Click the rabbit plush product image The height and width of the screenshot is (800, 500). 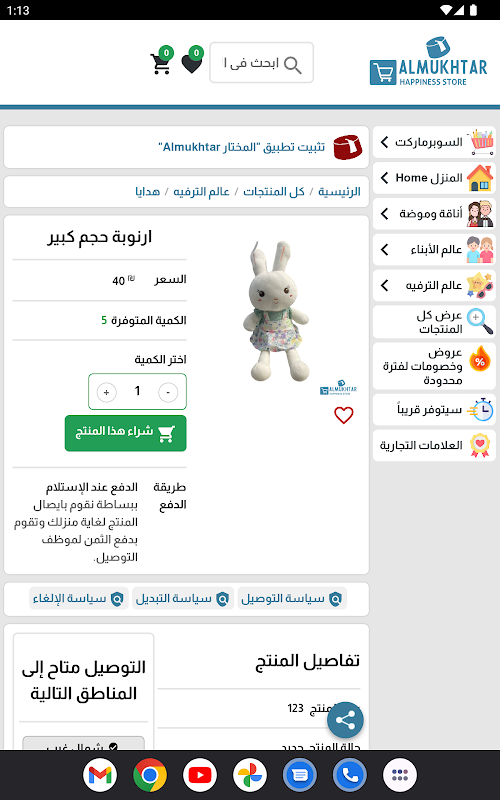pyautogui.click(x=278, y=311)
